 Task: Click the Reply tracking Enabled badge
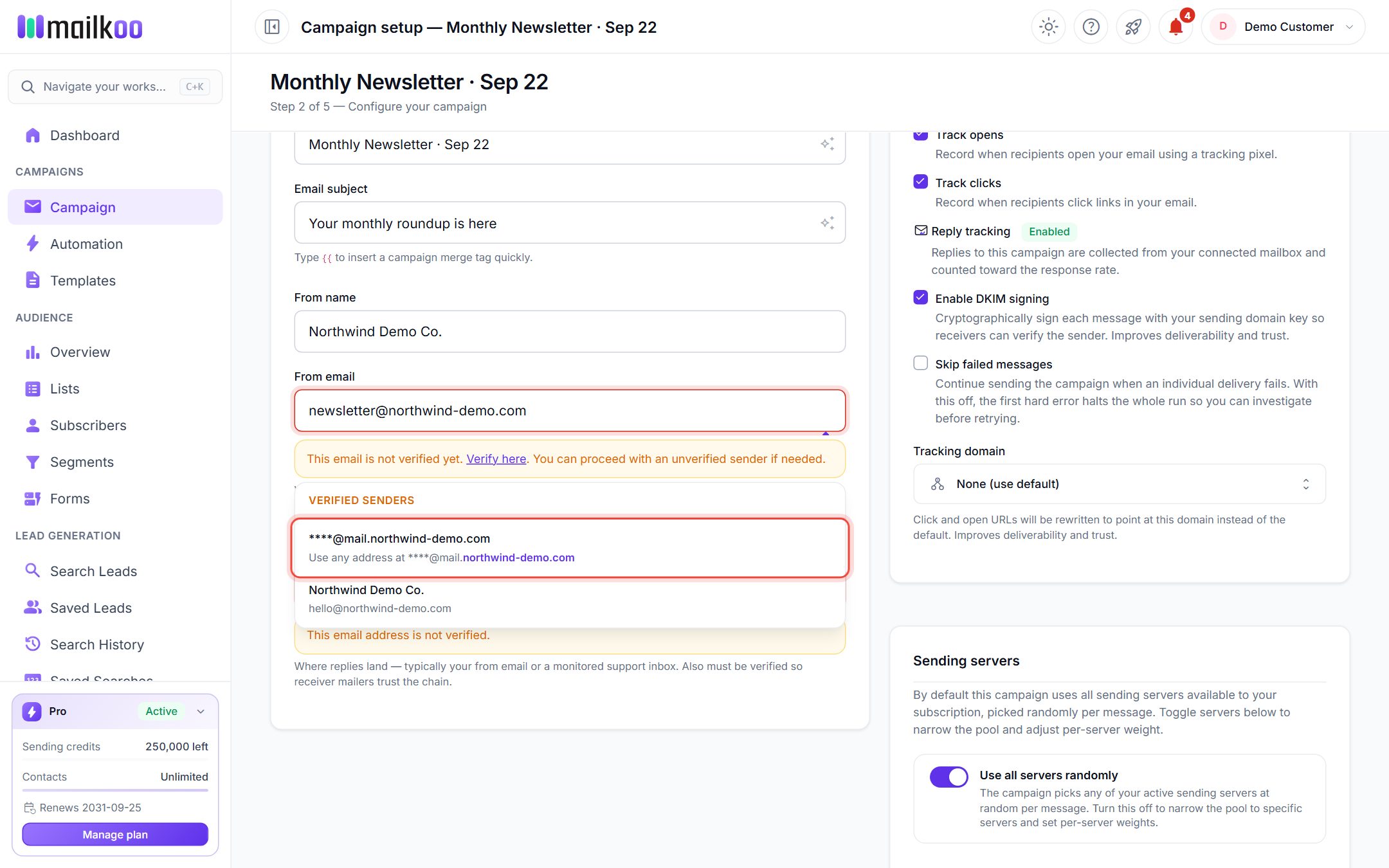[1049, 231]
